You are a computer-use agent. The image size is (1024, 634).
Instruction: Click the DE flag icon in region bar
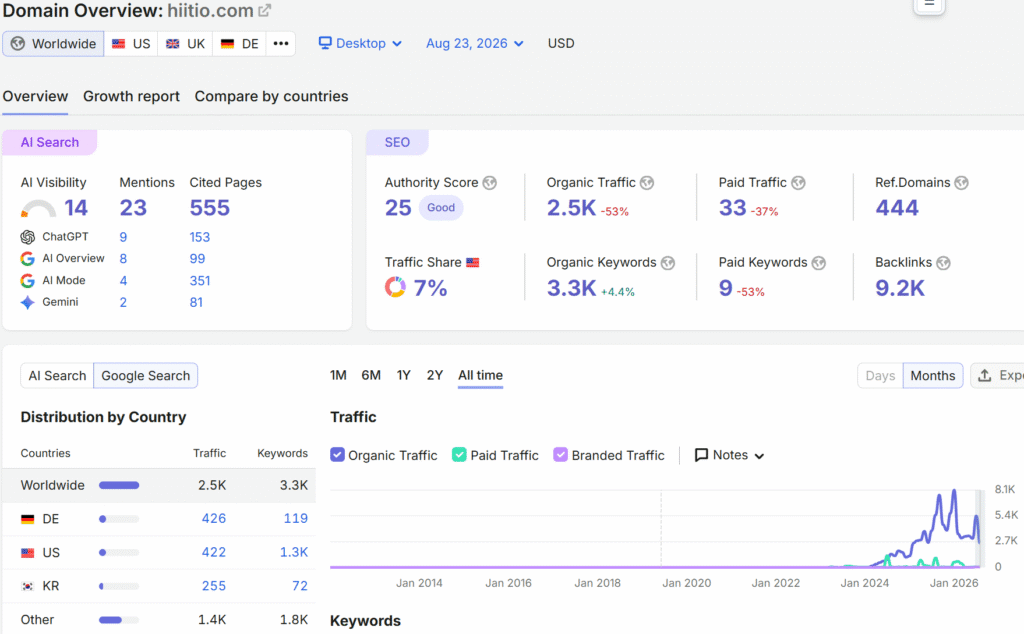click(227, 44)
